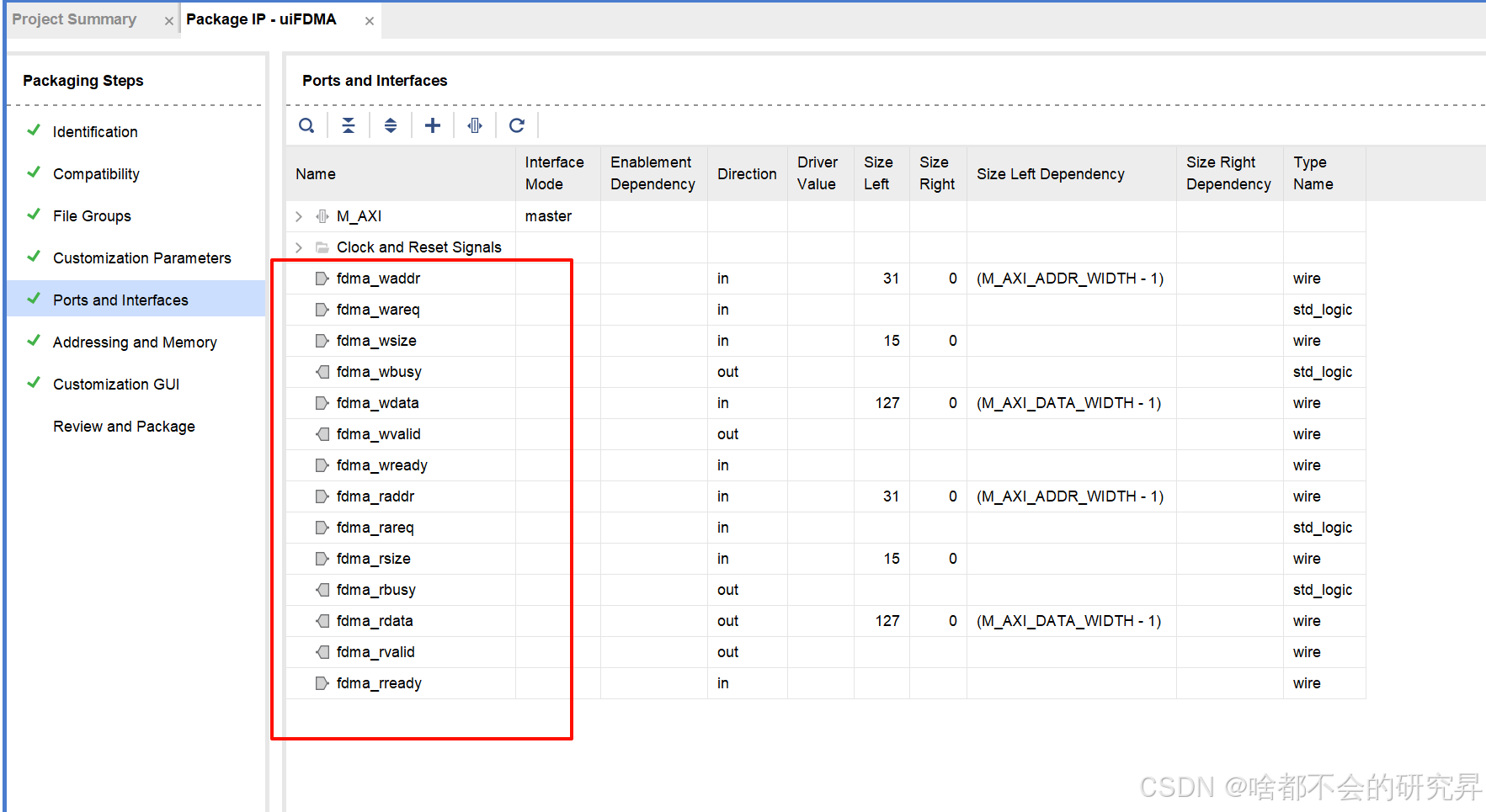Viewport: 1486px width, 812px height.
Task: Click Size Left 127 of fdma_wdata
Action: 887,403
